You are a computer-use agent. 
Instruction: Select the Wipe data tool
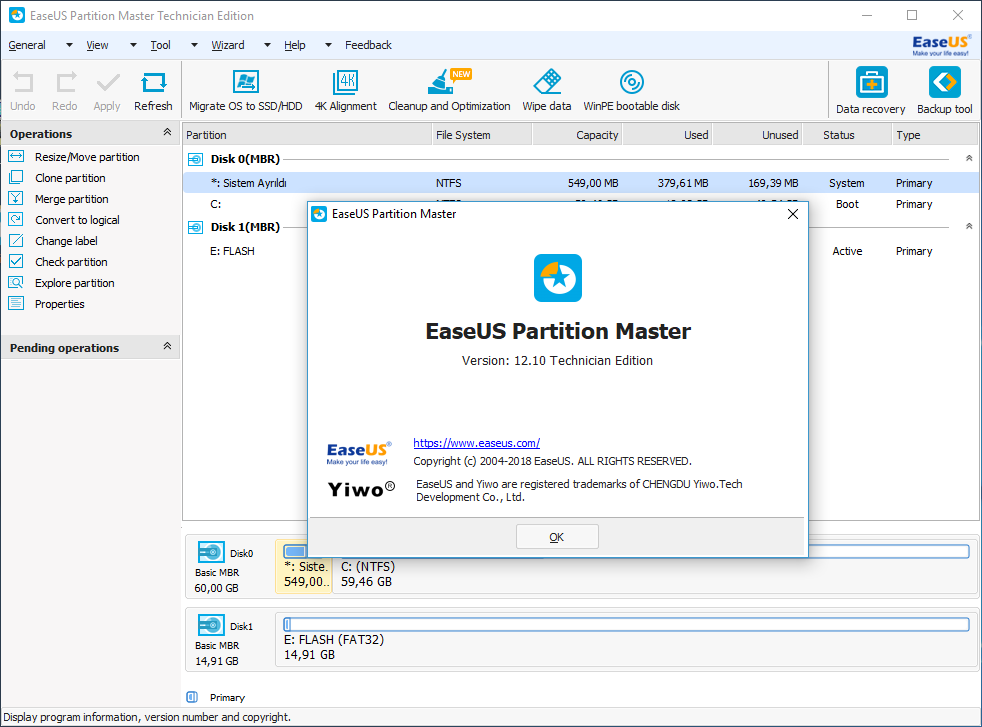pyautogui.click(x=547, y=91)
